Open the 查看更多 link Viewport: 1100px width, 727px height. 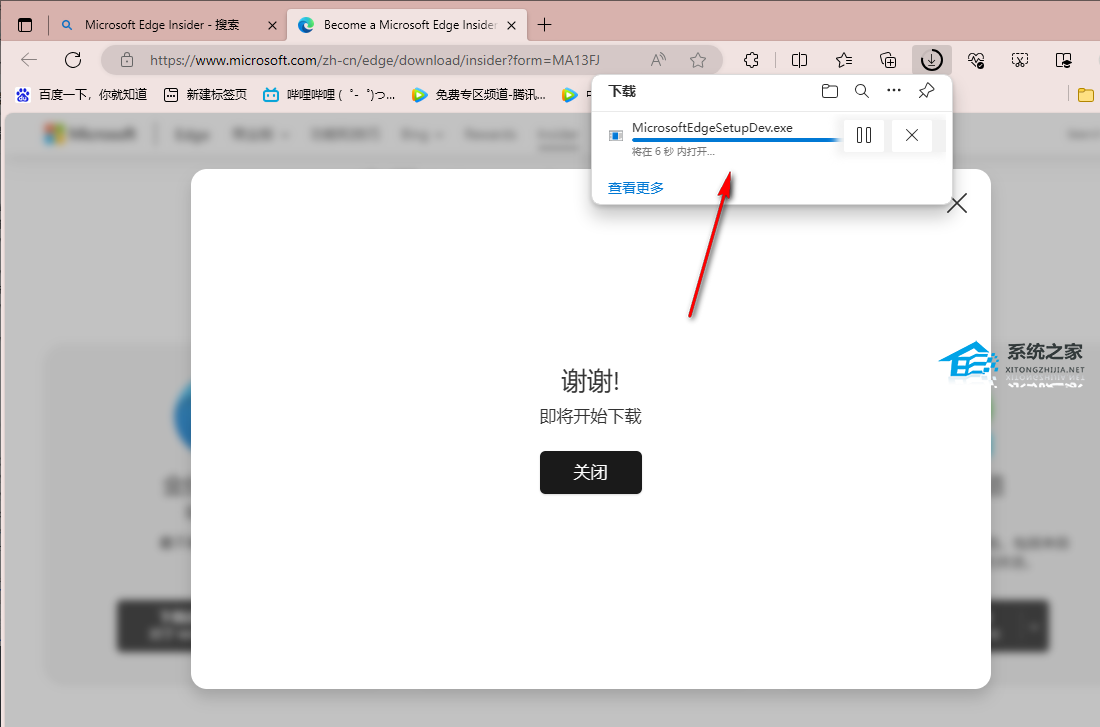pyautogui.click(x=636, y=187)
